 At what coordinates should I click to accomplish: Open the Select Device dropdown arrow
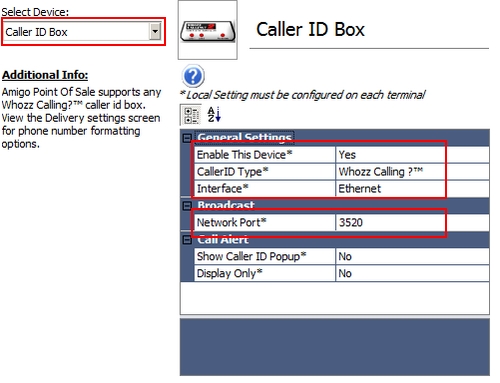[x=155, y=32]
